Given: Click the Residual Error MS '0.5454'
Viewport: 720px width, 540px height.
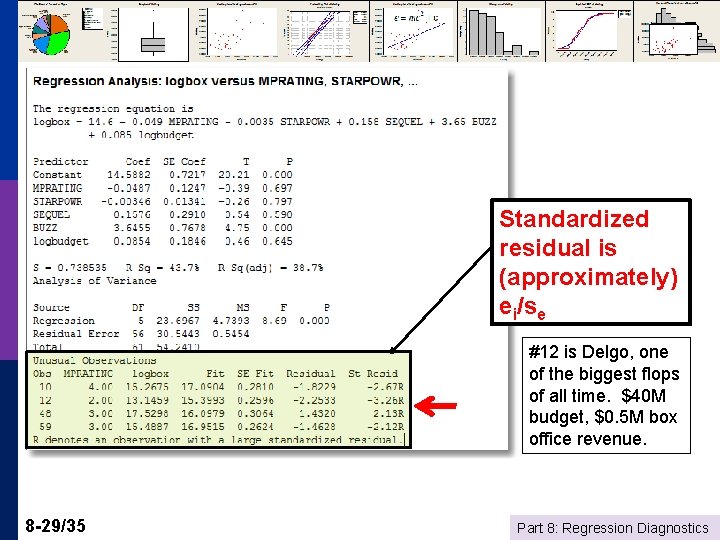Looking at the screenshot, I should click(x=231, y=334).
